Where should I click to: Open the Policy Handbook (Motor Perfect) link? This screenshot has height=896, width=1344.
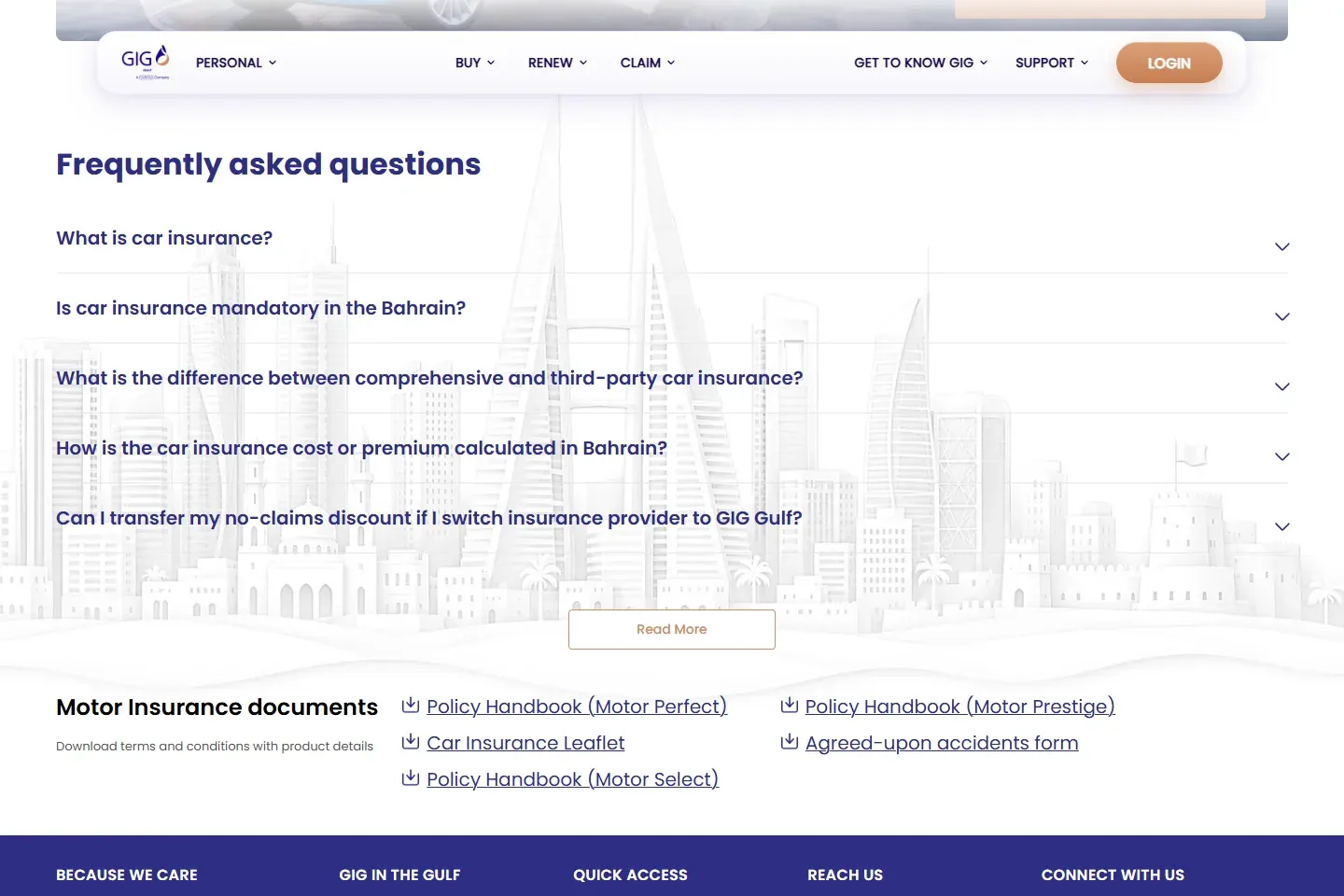577,707
